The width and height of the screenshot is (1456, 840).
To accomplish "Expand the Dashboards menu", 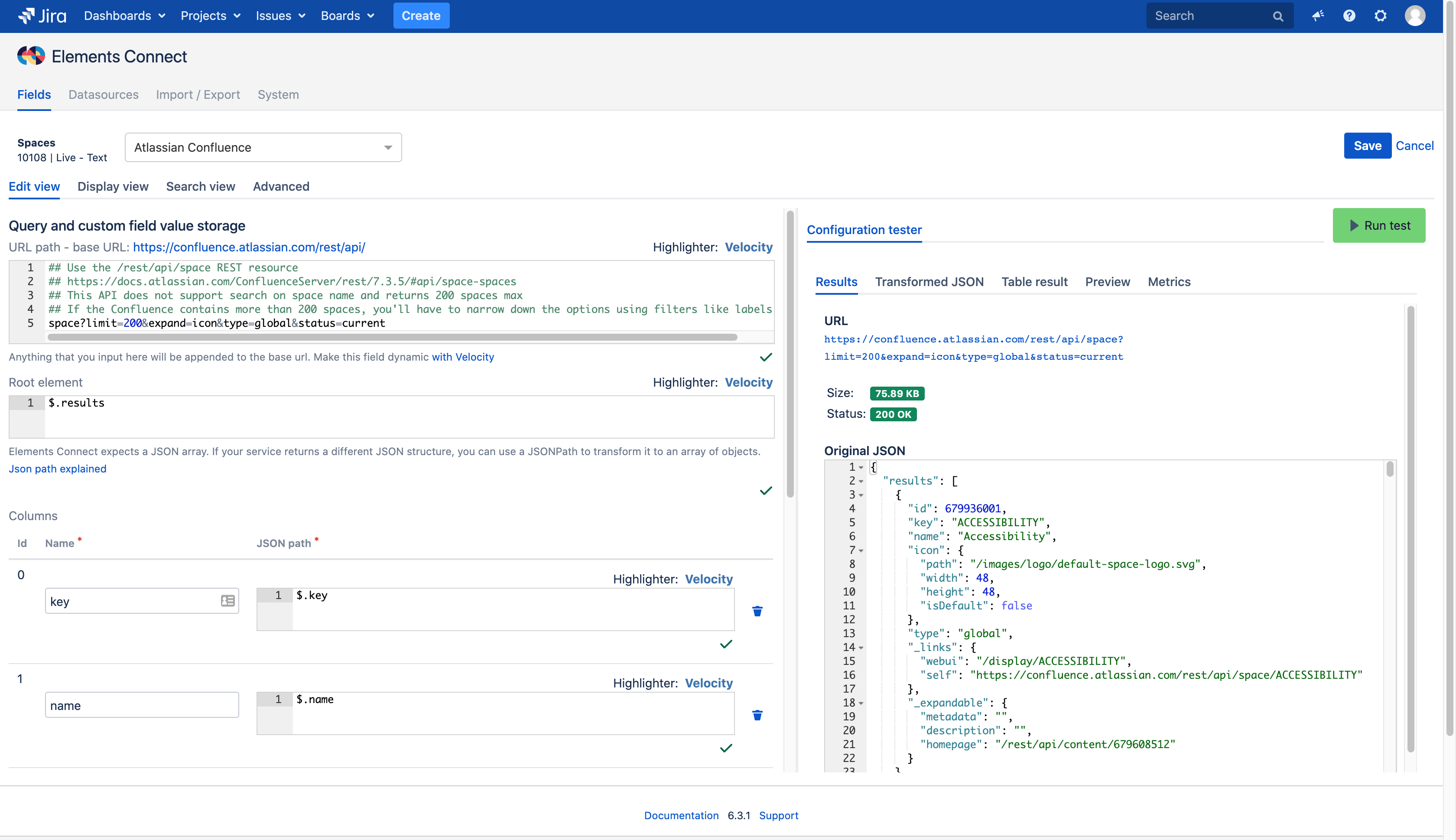I will pos(124,16).
